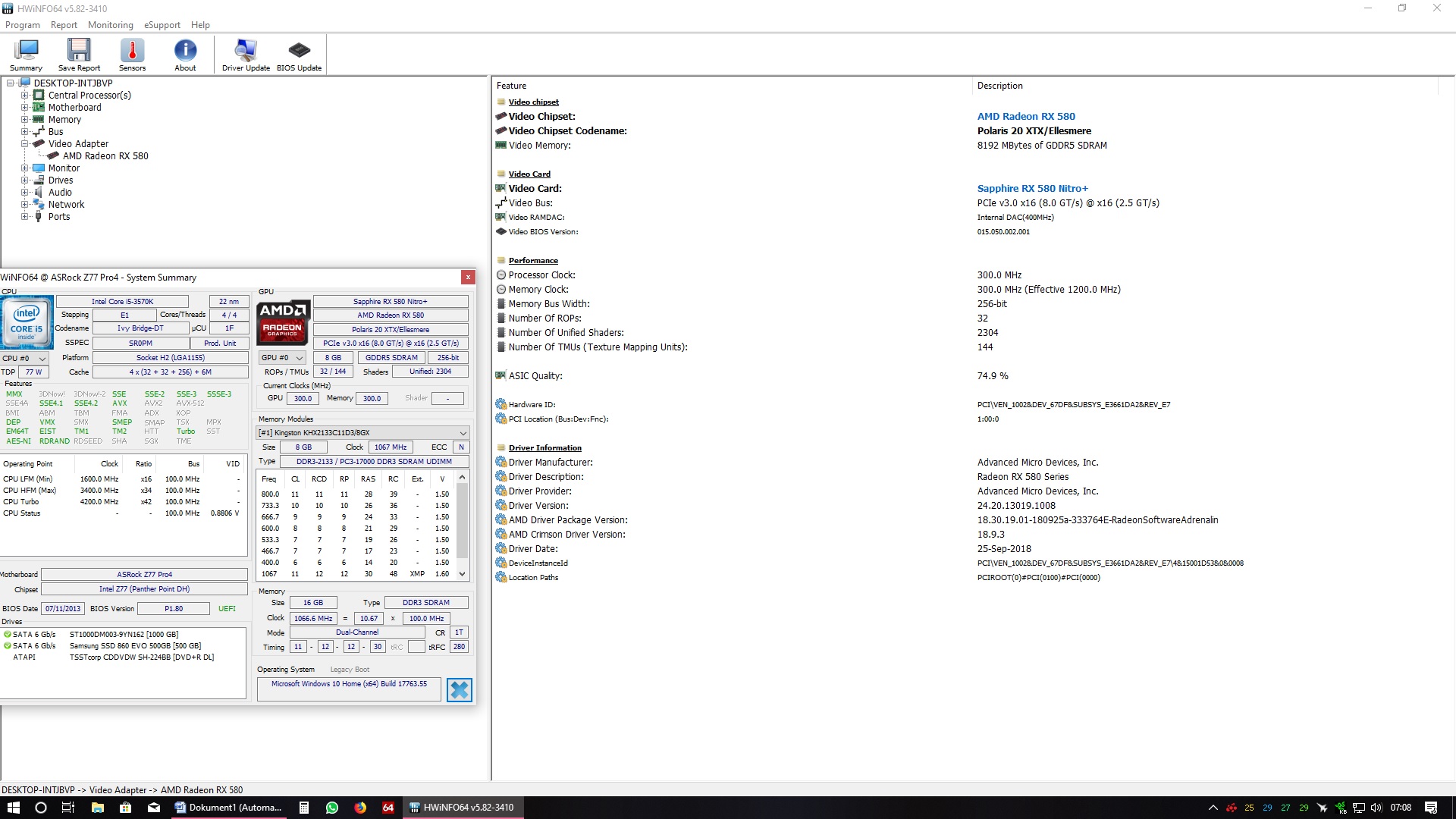The image size is (1456, 819).
Task: Expand the Central Processor(s) tree node
Action: point(24,96)
